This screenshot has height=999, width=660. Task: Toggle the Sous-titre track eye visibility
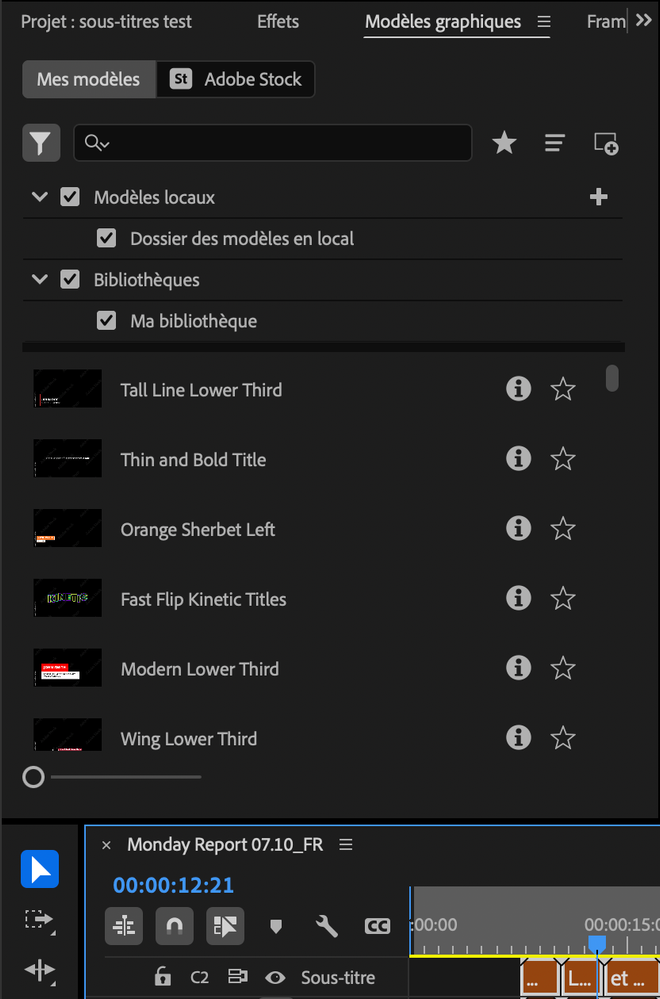tap(275, 977)
